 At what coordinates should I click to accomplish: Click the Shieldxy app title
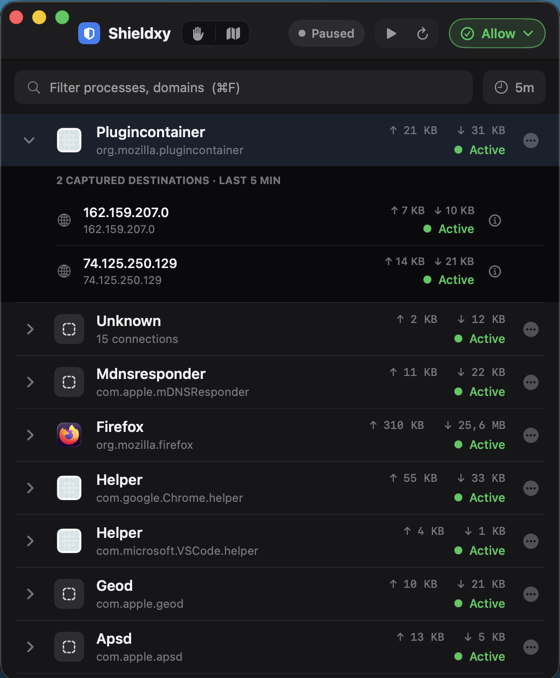[x=139, y=33]
